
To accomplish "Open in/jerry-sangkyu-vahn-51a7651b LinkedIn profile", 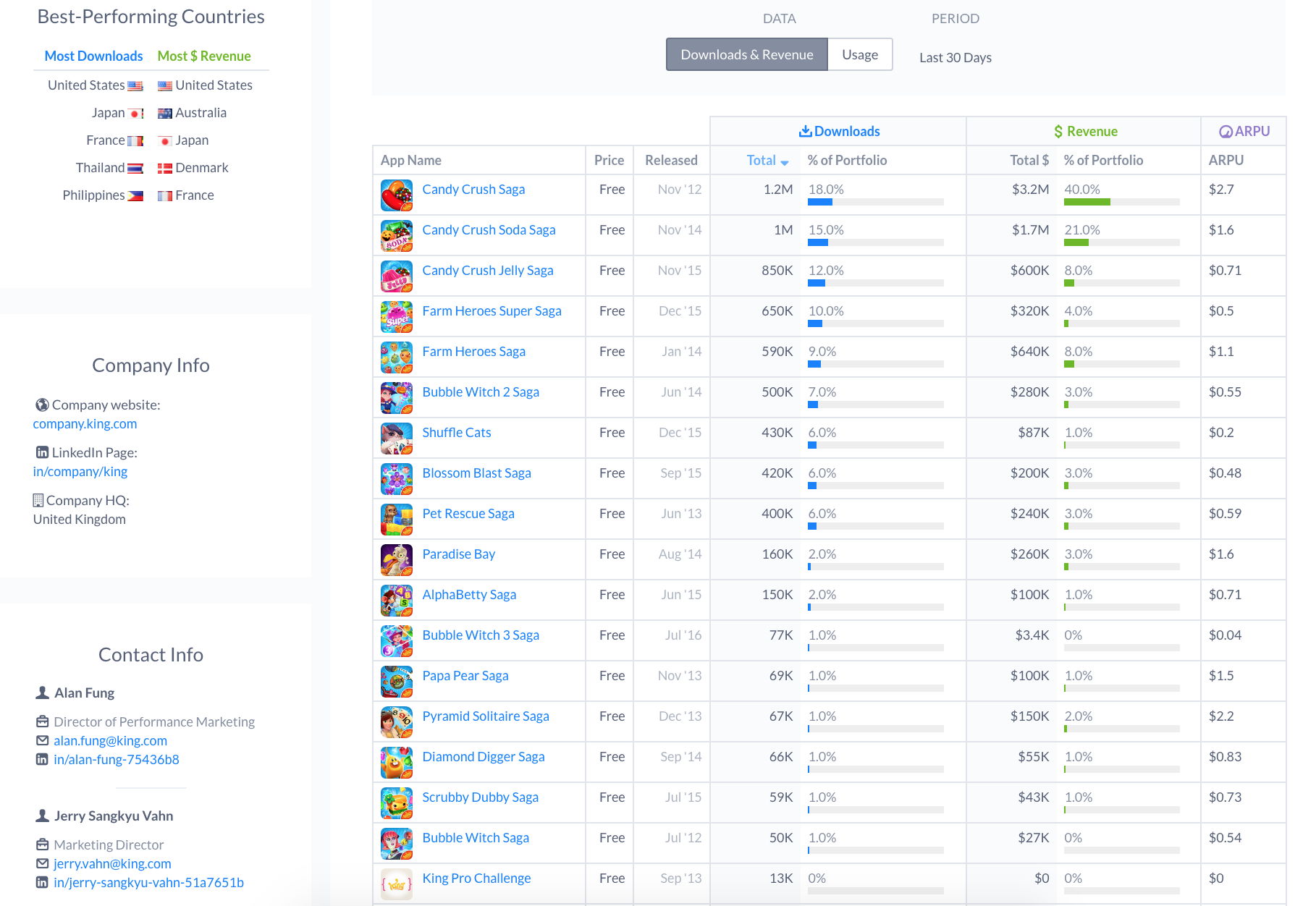I will 148,882.
